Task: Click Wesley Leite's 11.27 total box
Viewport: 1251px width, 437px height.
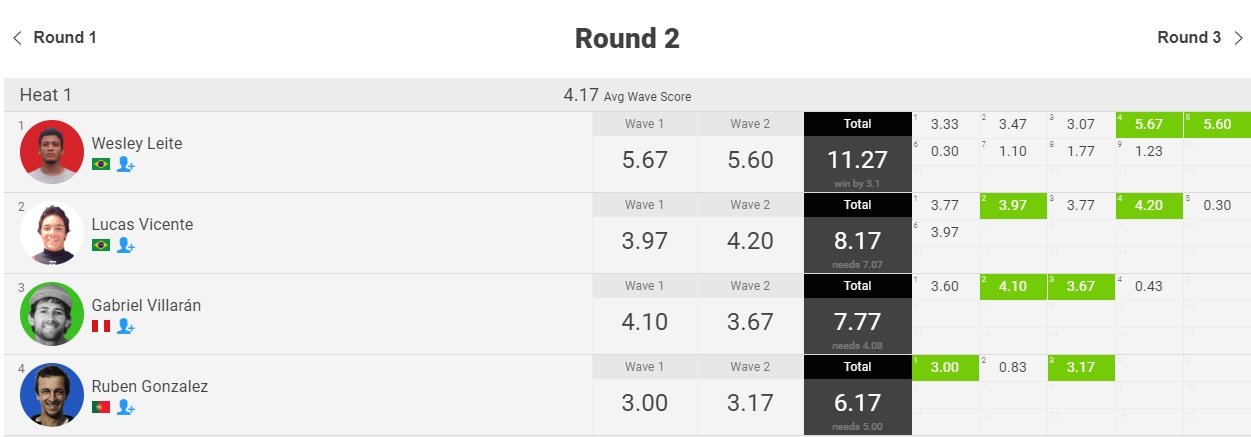Action: (858, 152)
